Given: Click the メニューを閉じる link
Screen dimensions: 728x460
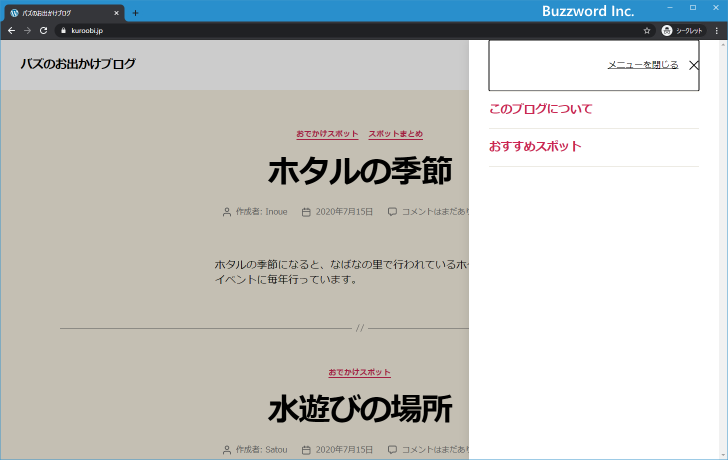Looking at the screenshot, I should click(x=643, y=65).
